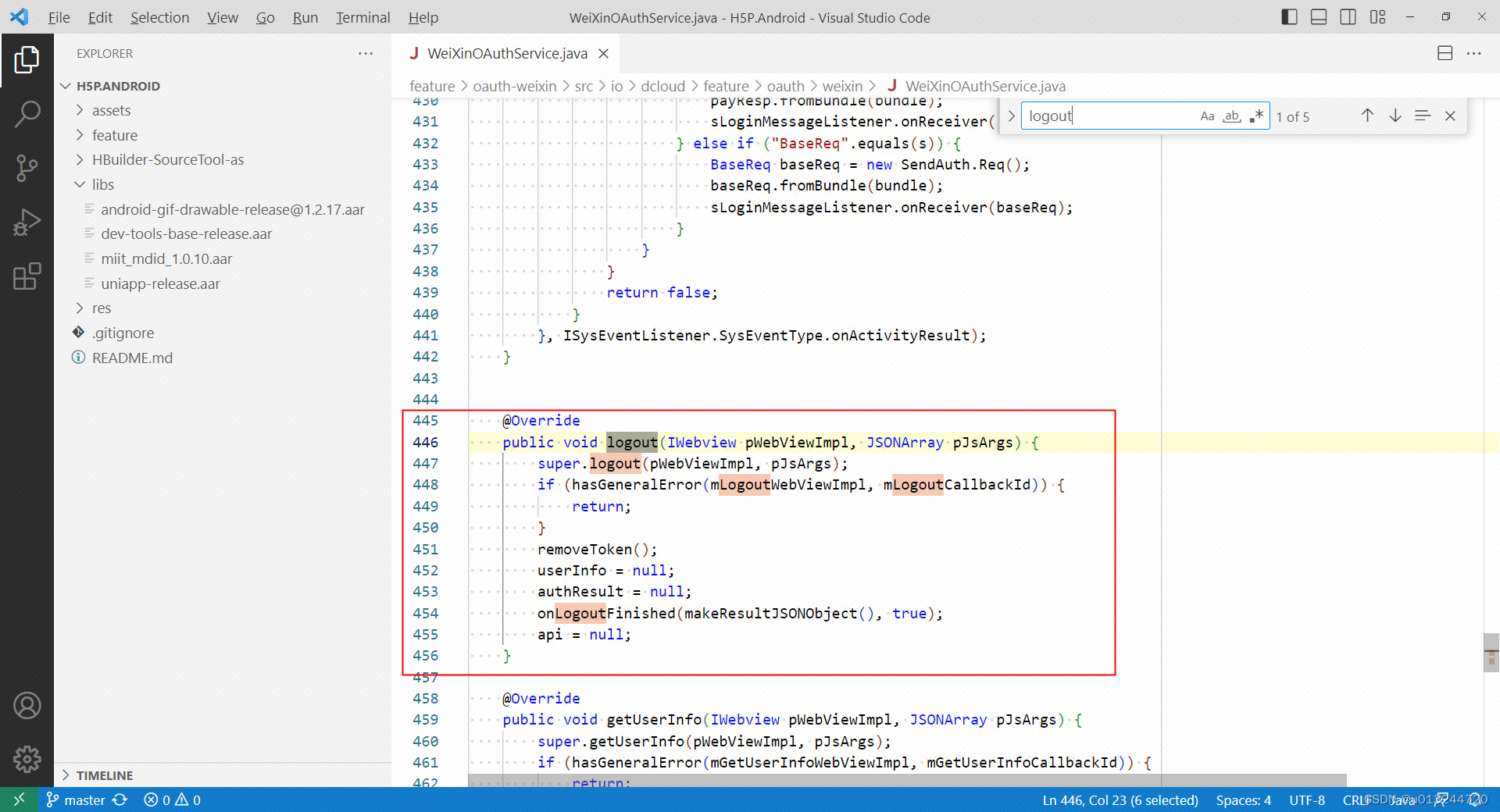The width and height of the screenshot is (1500, 812).
Task: Click oauth-weixin in the breadcrumb
Action: coord(515,86)
